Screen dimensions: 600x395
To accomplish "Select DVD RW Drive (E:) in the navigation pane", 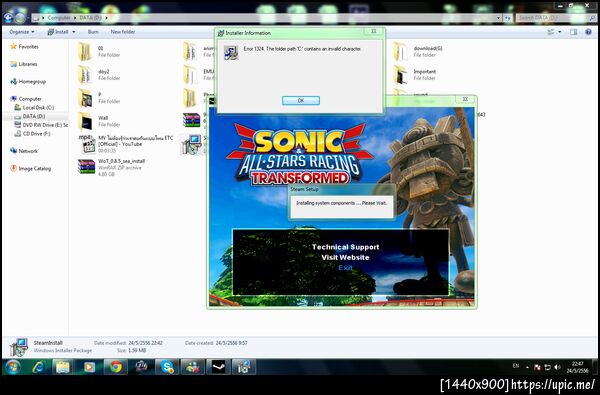I will coord(41,125).
